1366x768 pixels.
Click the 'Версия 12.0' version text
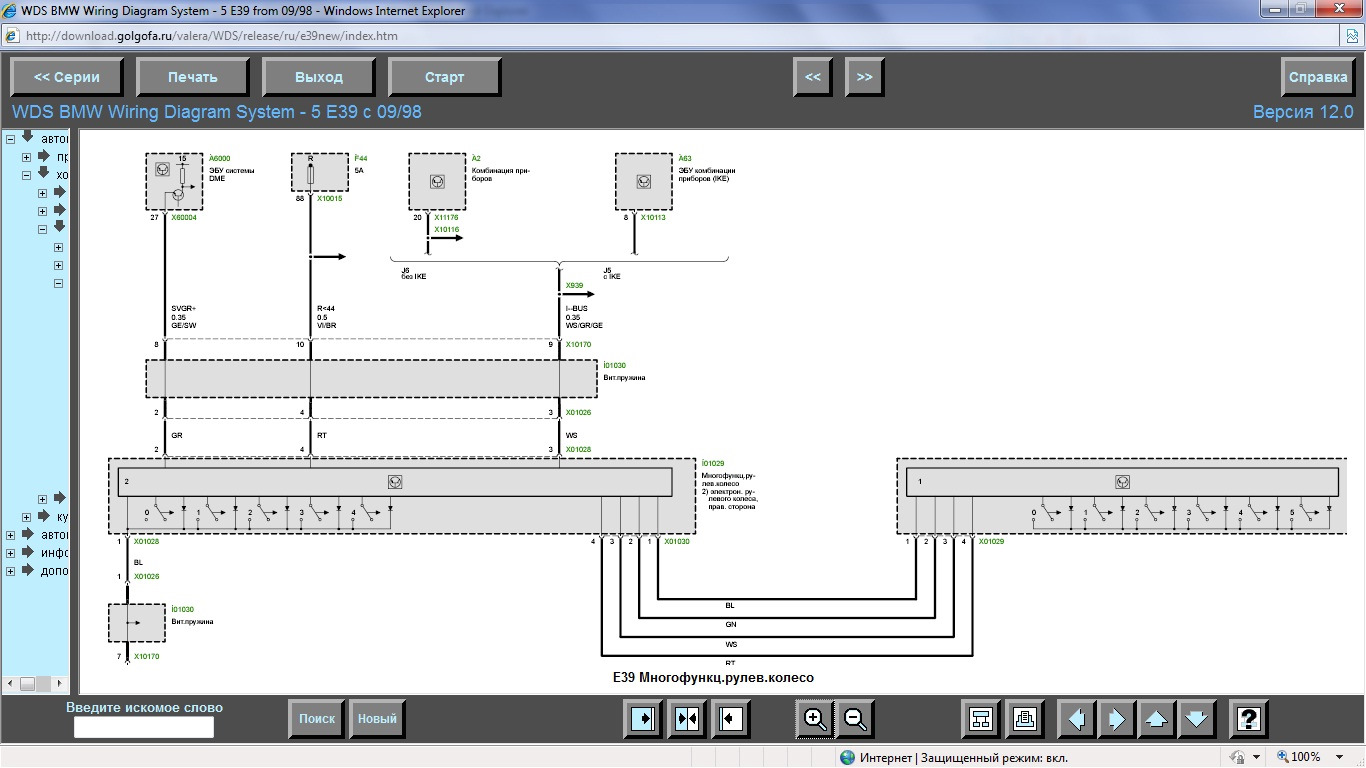[1303, 112]
